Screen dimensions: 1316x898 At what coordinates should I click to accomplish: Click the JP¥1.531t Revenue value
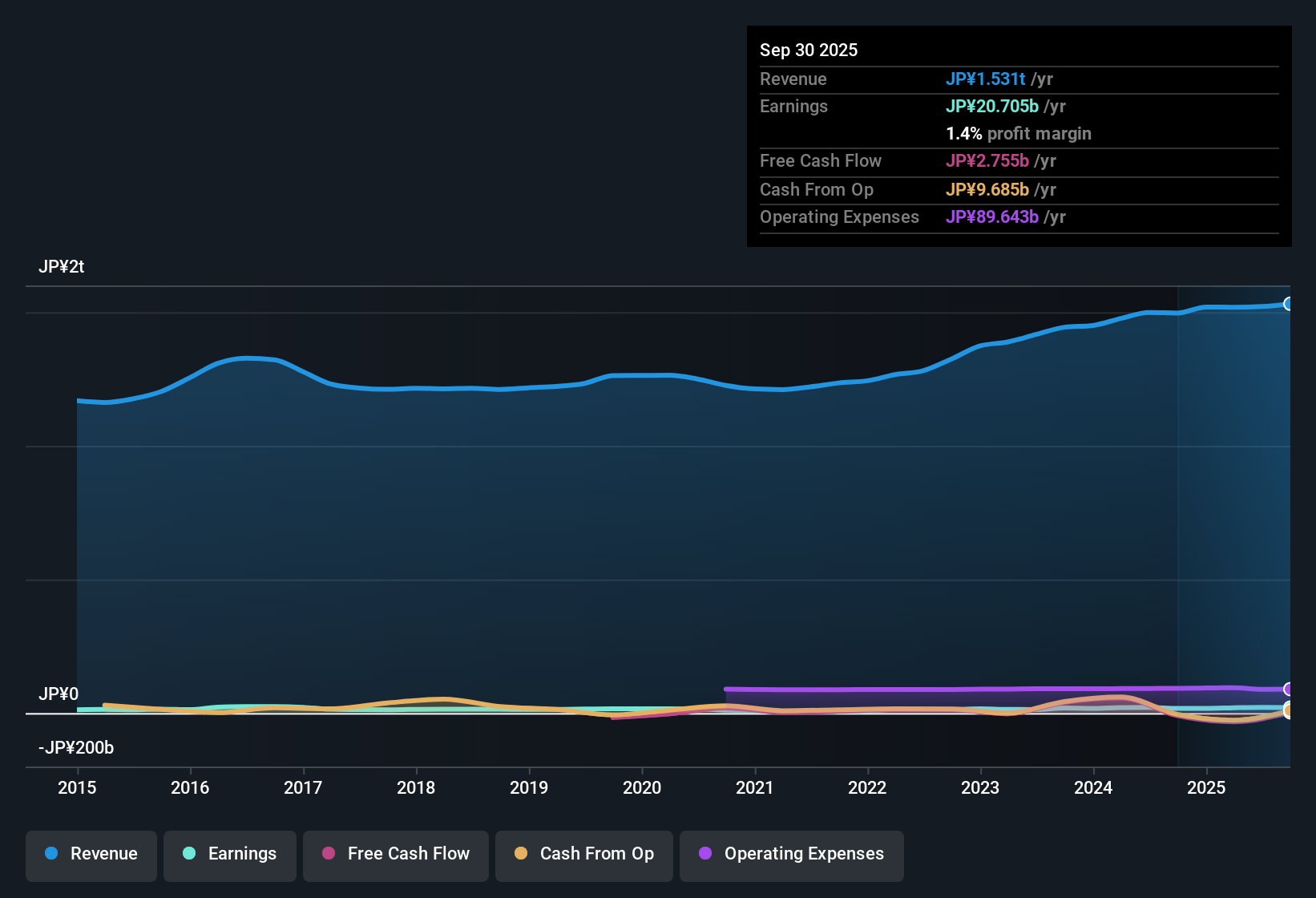(x=986, y=79)
